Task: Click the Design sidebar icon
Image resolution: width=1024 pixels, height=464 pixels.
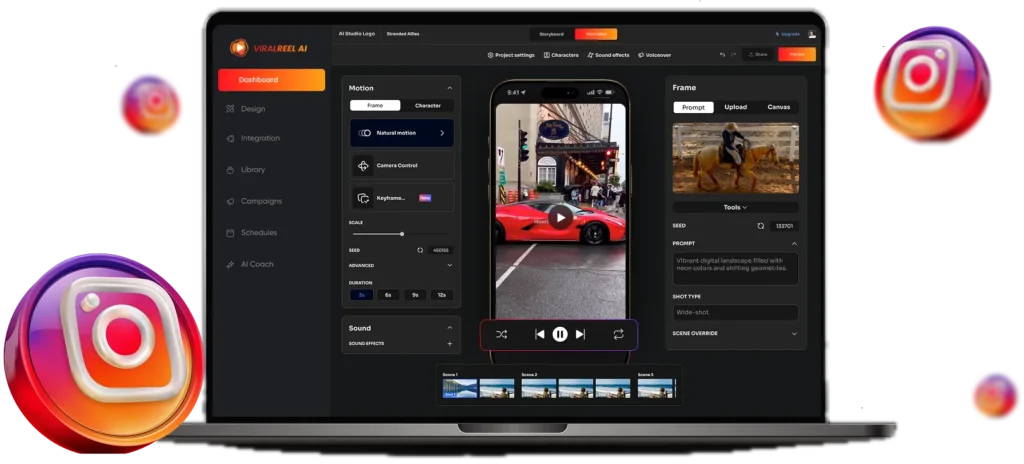Action: (230, 109)
